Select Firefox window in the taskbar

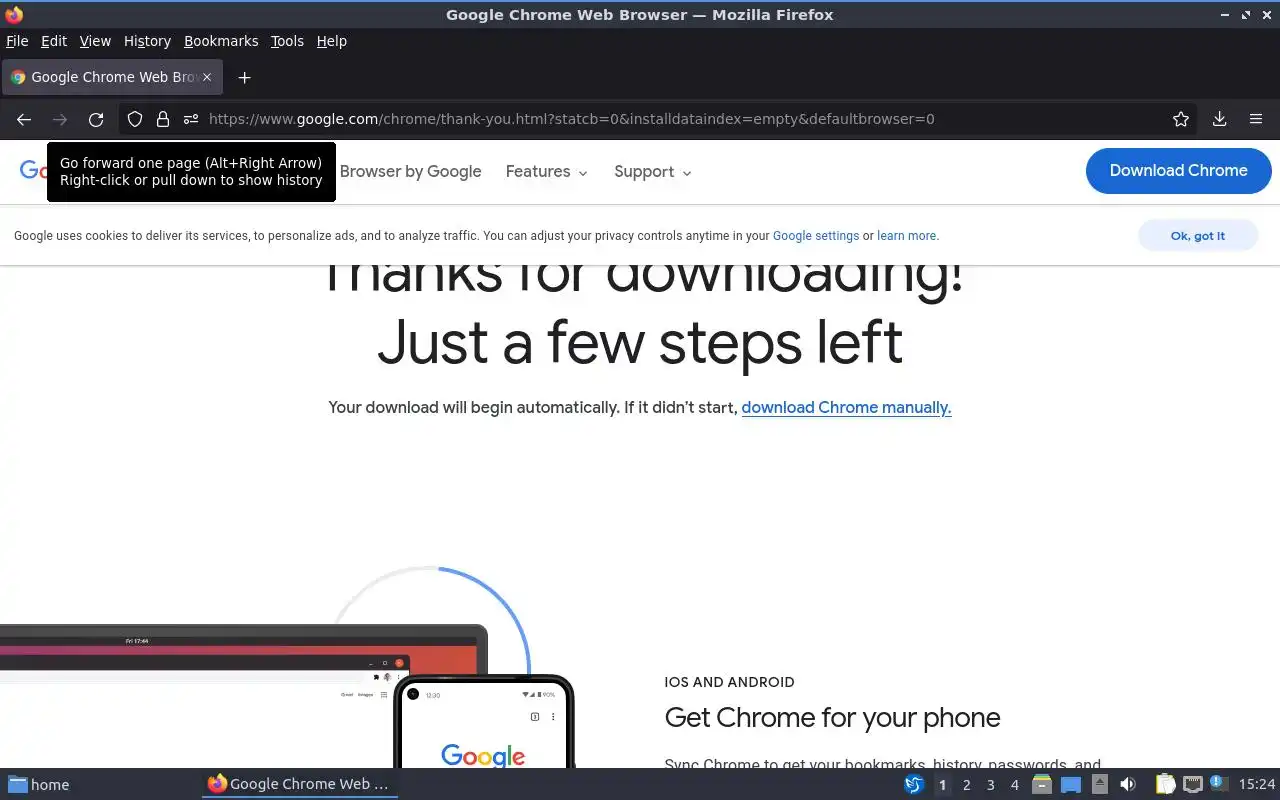(x=300, y=784)
